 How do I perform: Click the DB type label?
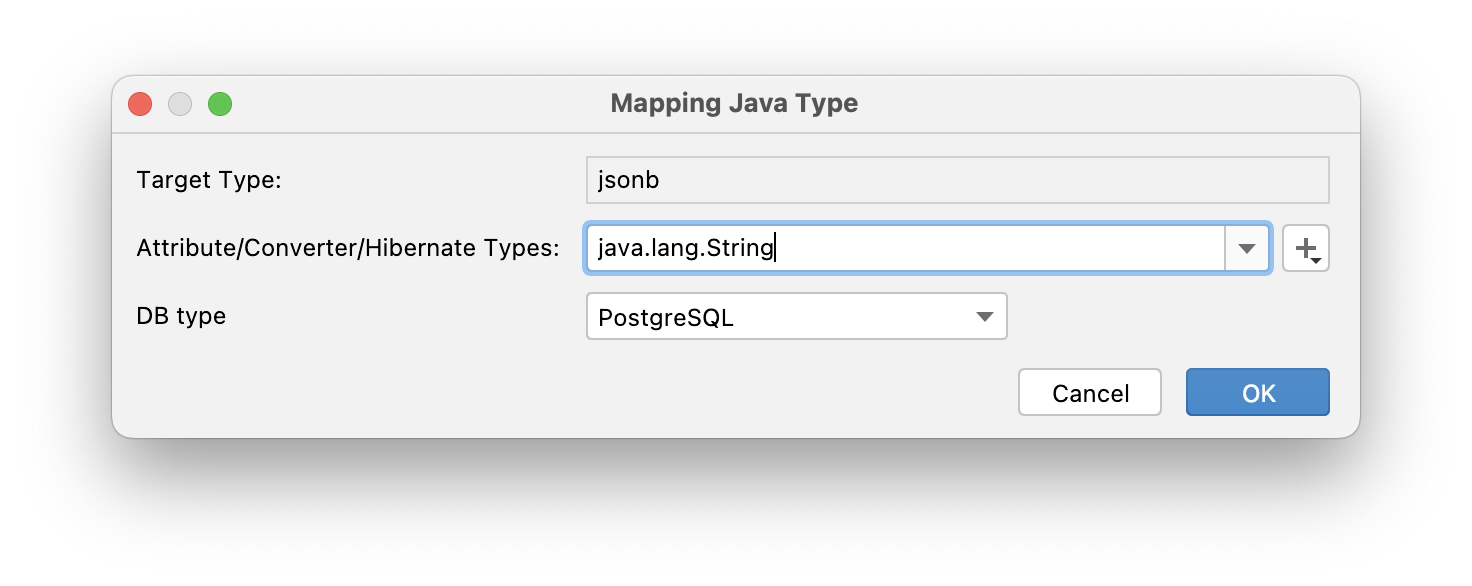click(180, 316)
